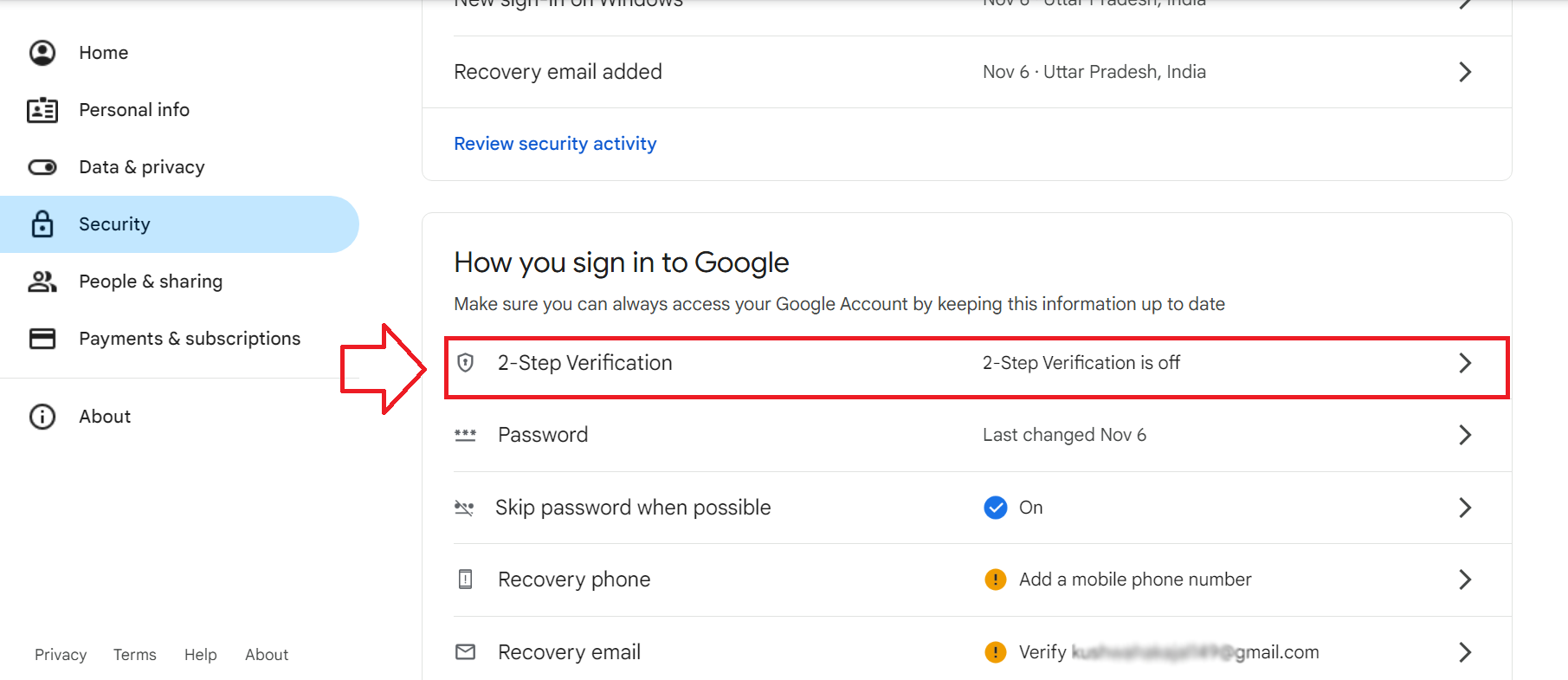Click the 2-Step Verification shield icon
This screenshot has height=680, width=1568.
click(x=466, y=363)
